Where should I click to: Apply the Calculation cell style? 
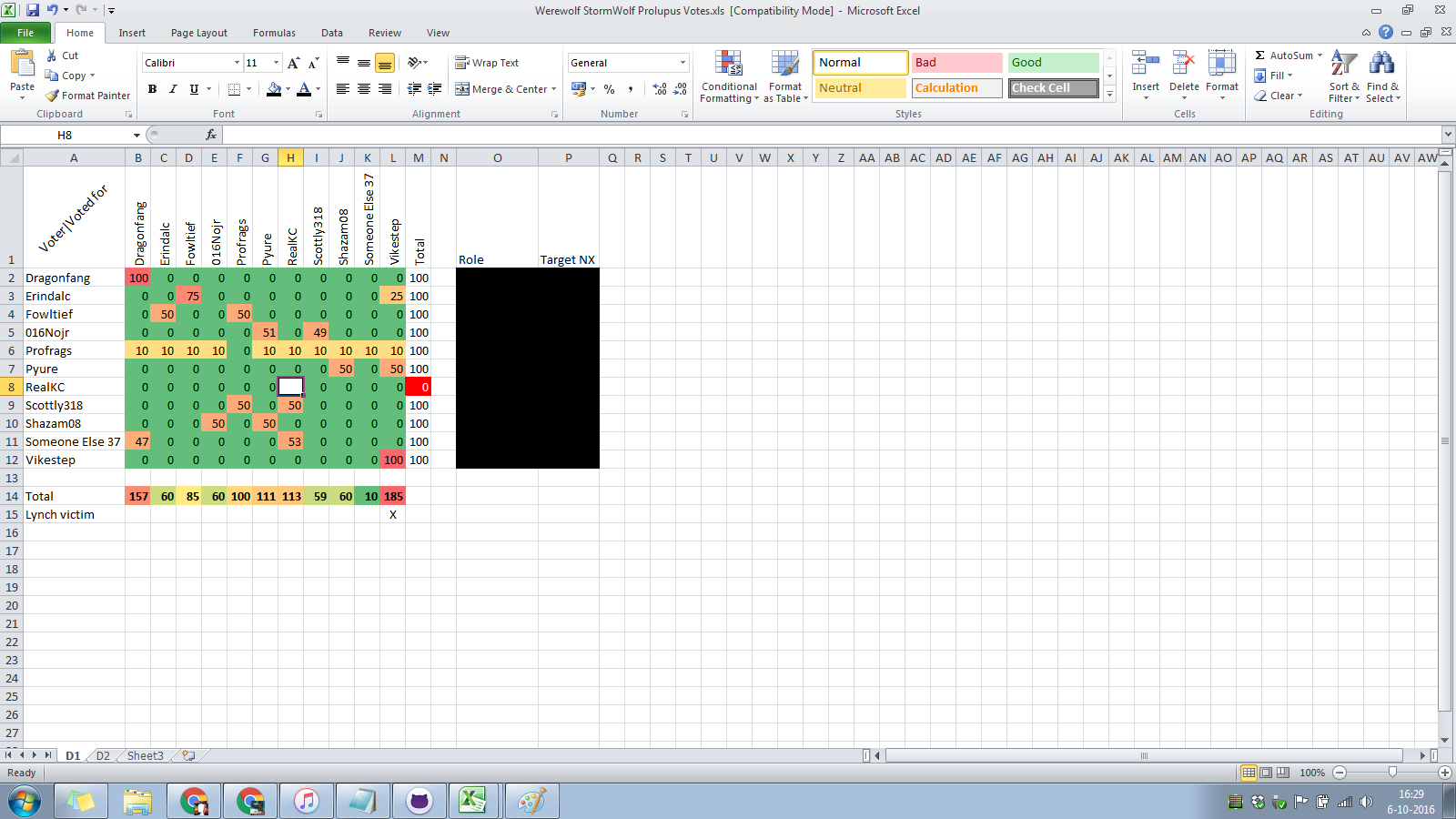(956, 88)
